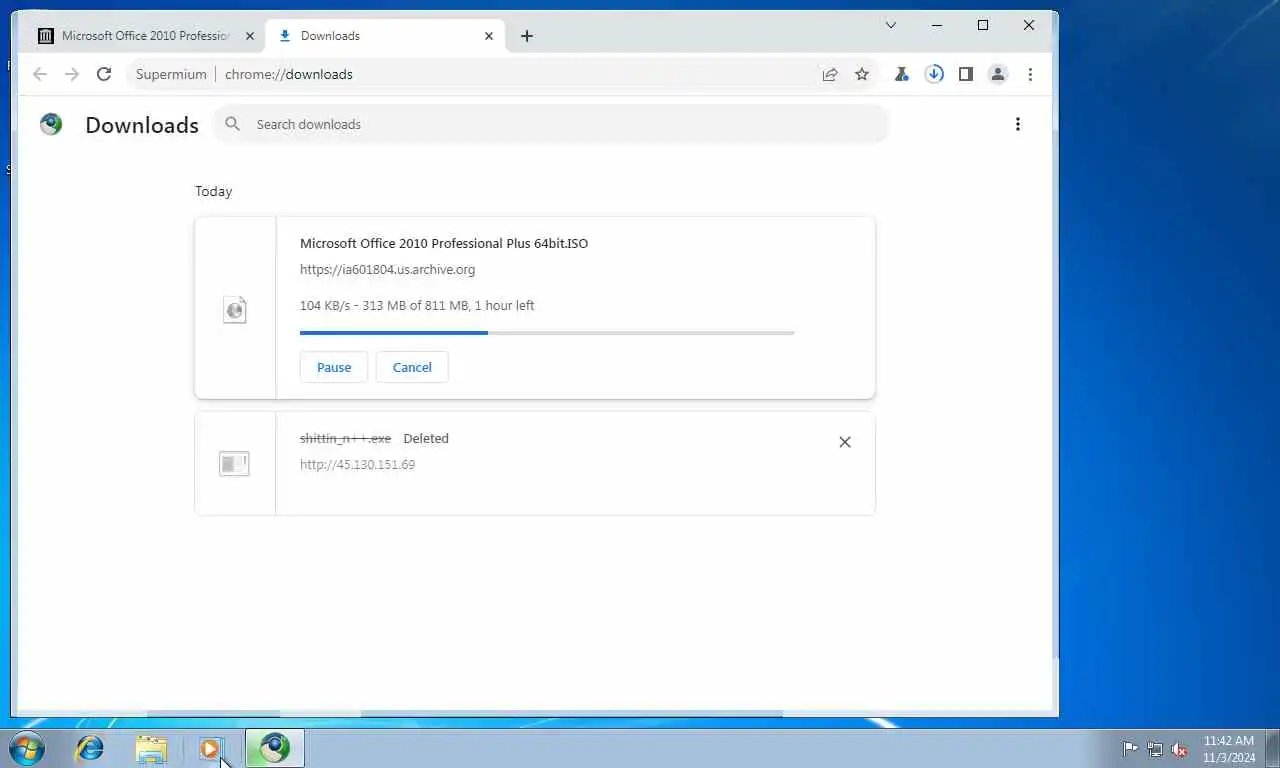
Task: Open the Microsoft Office 2010 ISO file name link
Action: (x=444, y=243)
